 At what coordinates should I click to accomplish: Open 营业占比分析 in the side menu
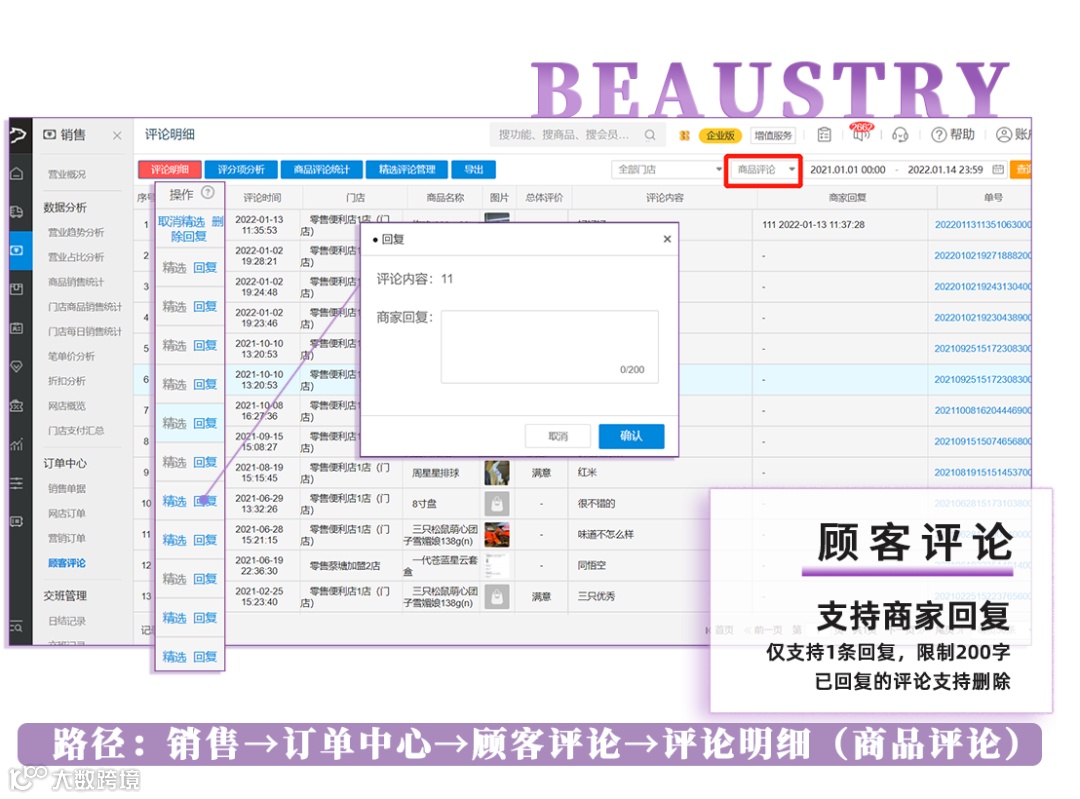[x=76, y=257]
